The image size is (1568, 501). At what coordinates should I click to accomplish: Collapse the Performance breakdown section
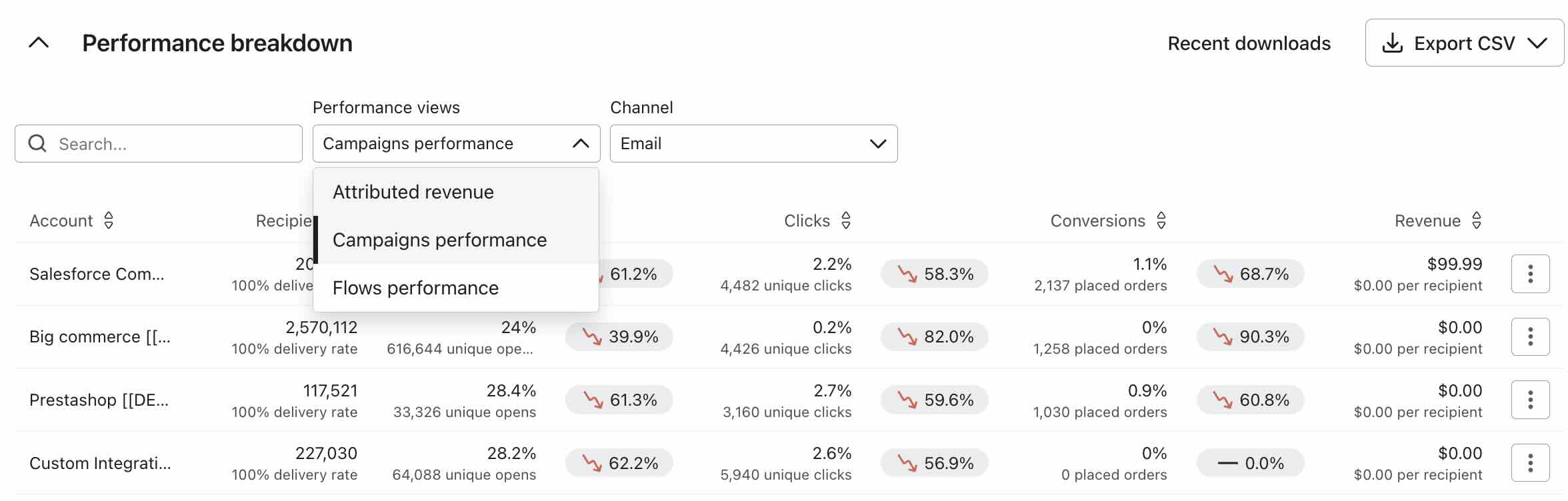pos(39,43)
